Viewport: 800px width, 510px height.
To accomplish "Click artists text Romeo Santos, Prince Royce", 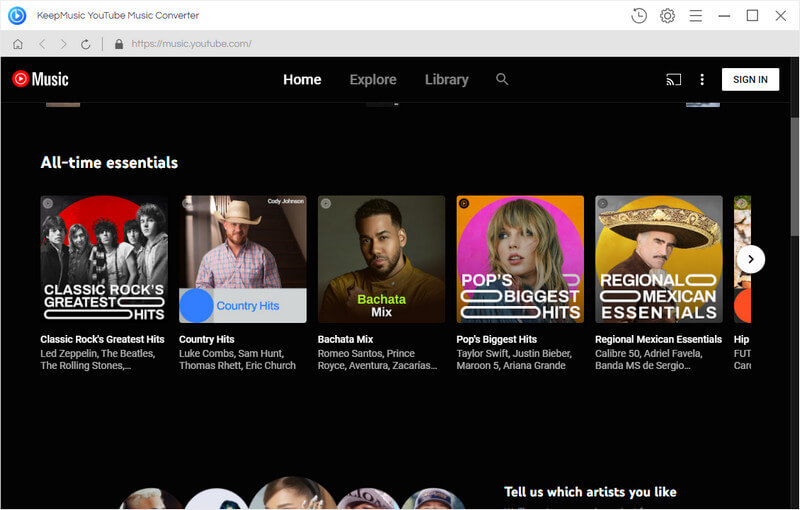I will click(x=378, y=360).
